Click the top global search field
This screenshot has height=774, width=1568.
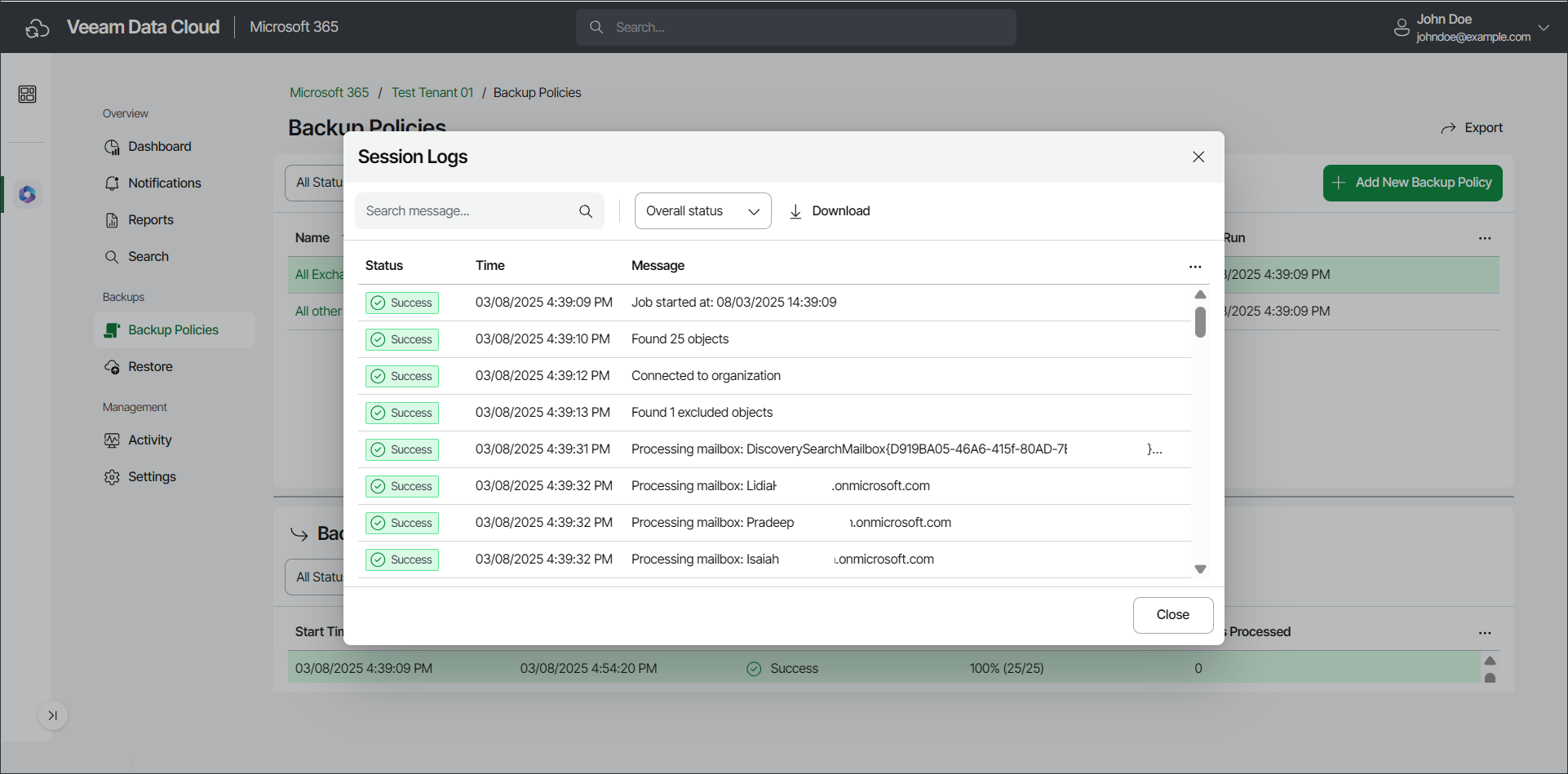click(x=795, y=28)
